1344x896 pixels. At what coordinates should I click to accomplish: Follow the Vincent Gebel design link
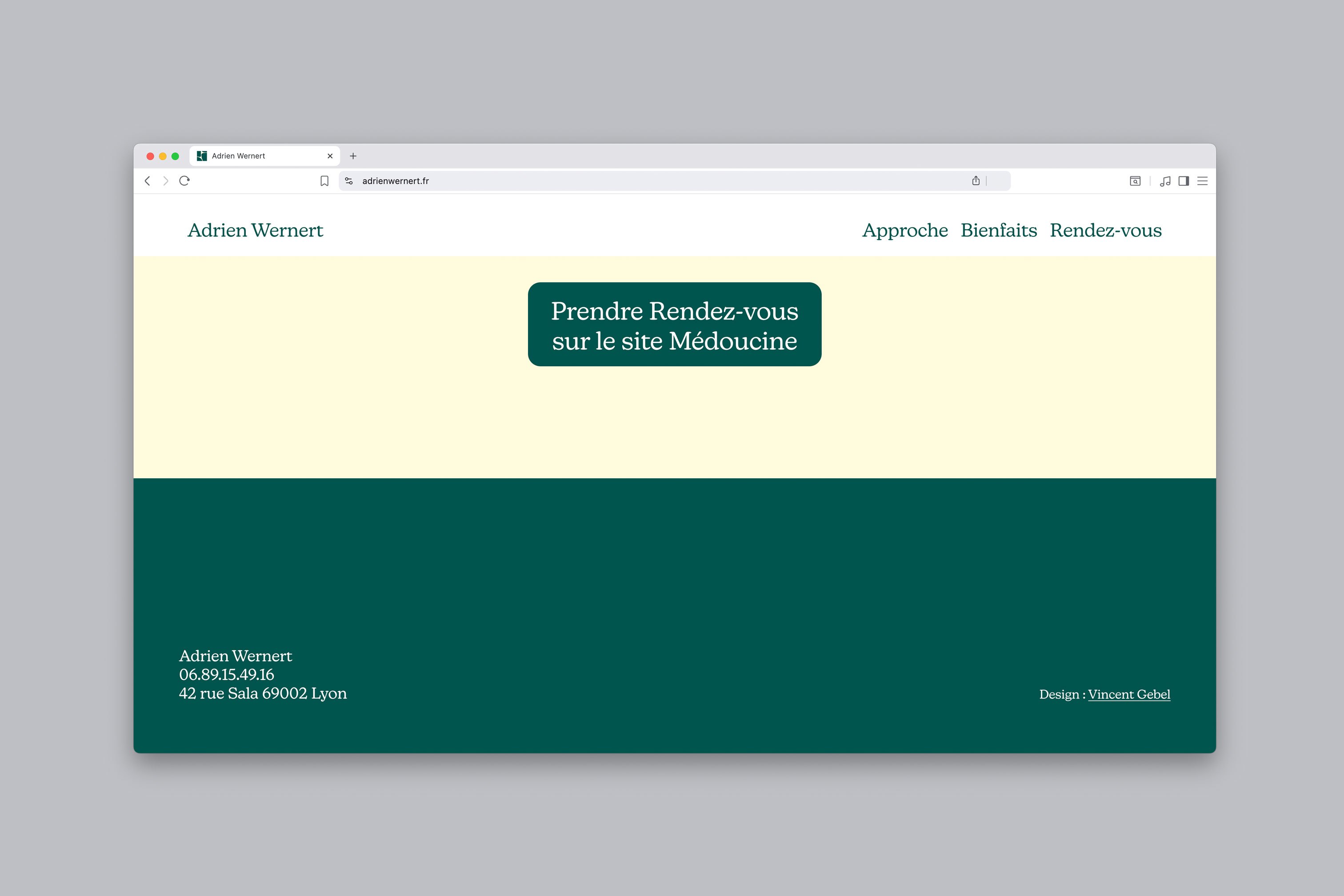1128,694
